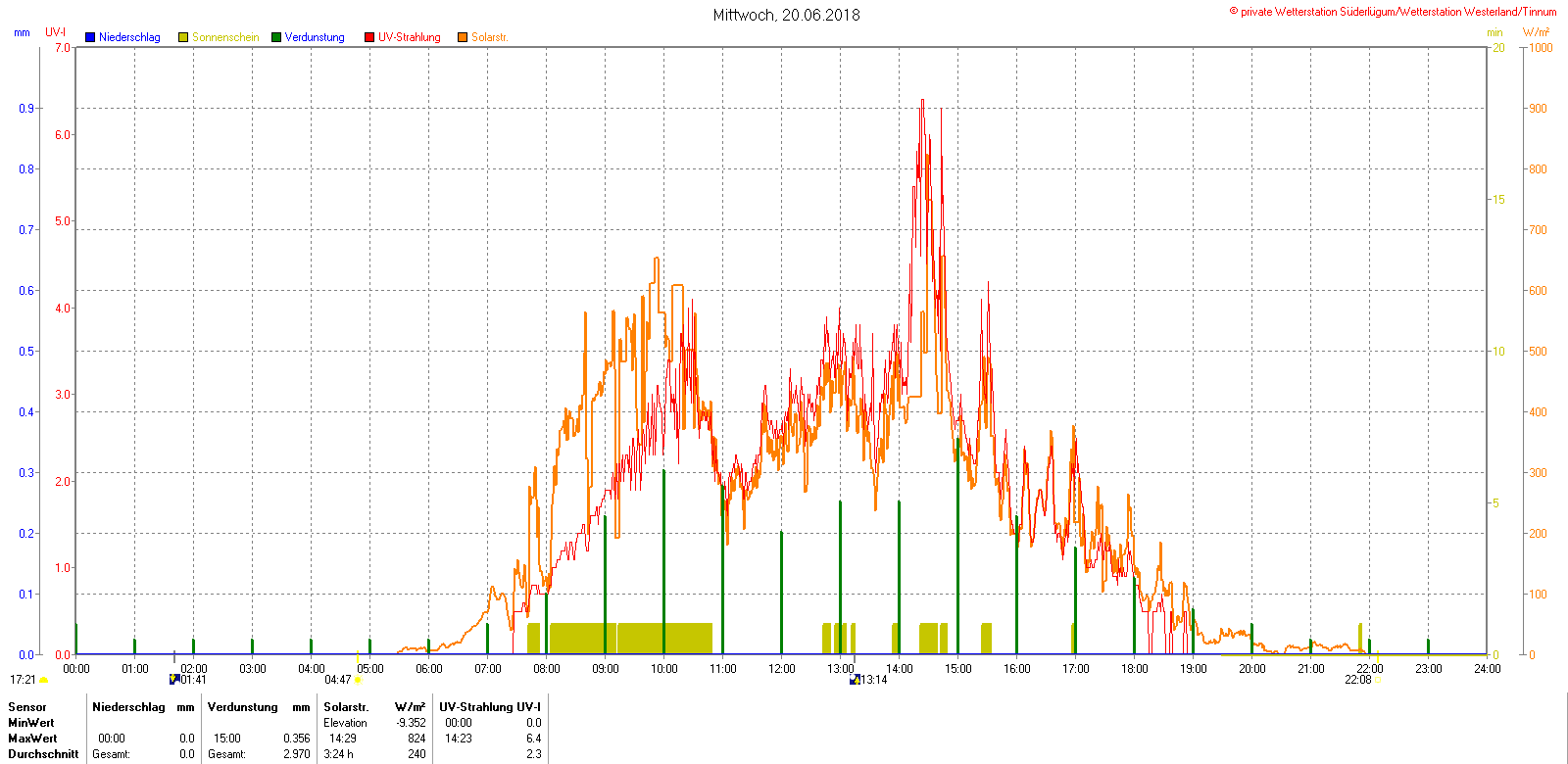The width and height of the screenshot is (1568, 764).
Task: Click the private Wetterstation copyright text
Action: [x=1393, y=12]
